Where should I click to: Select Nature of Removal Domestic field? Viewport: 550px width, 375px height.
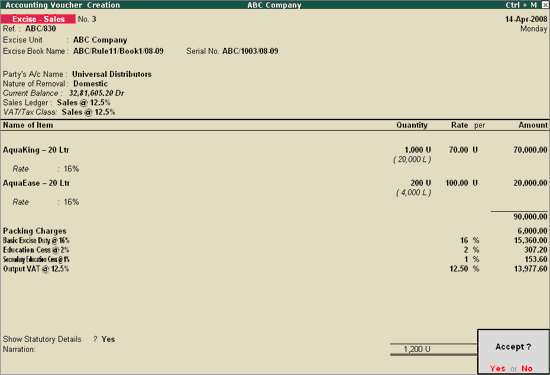pos(90,84)
